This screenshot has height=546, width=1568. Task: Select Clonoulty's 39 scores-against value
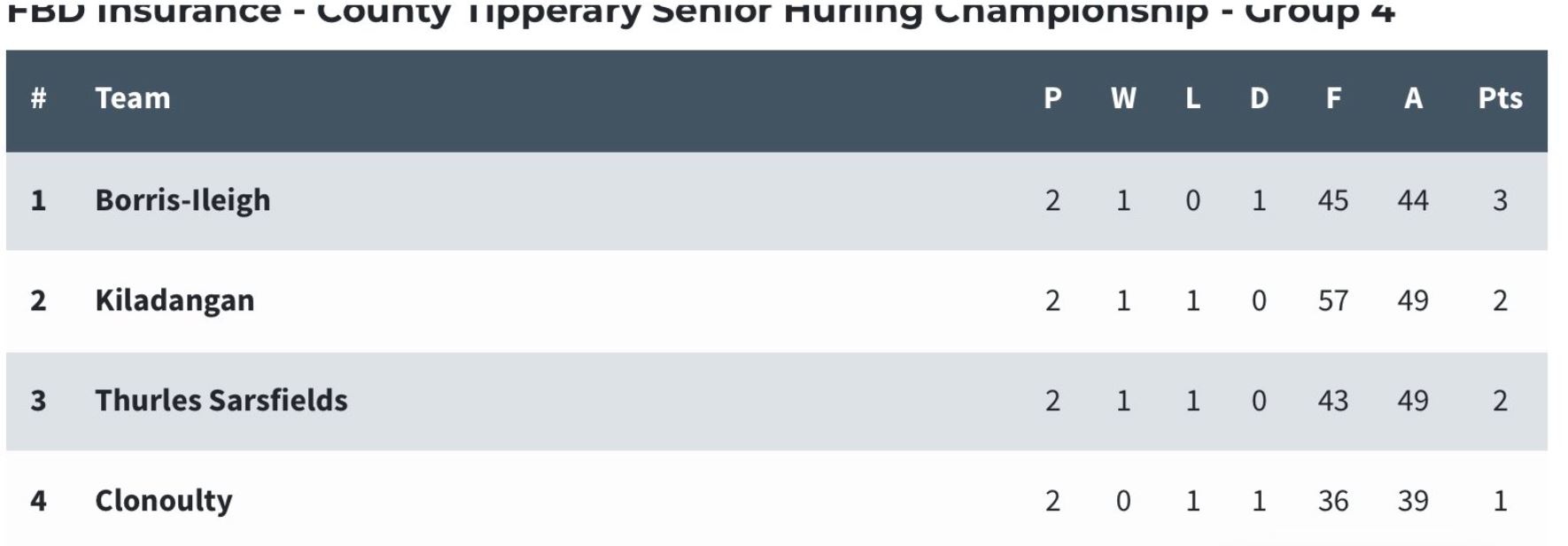pos(1413,501)
